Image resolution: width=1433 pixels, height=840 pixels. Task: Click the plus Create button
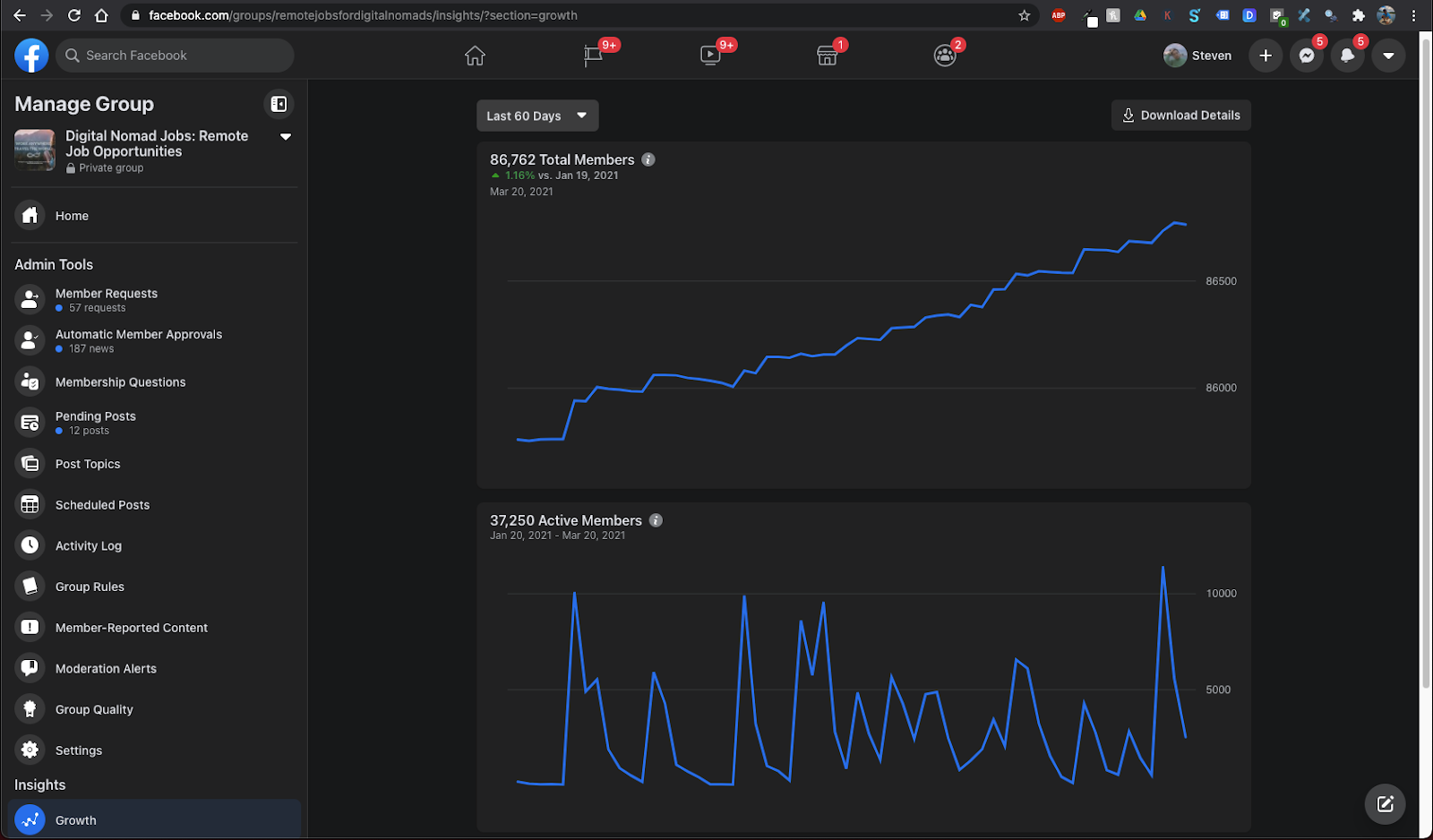(x=1266, y=56)
